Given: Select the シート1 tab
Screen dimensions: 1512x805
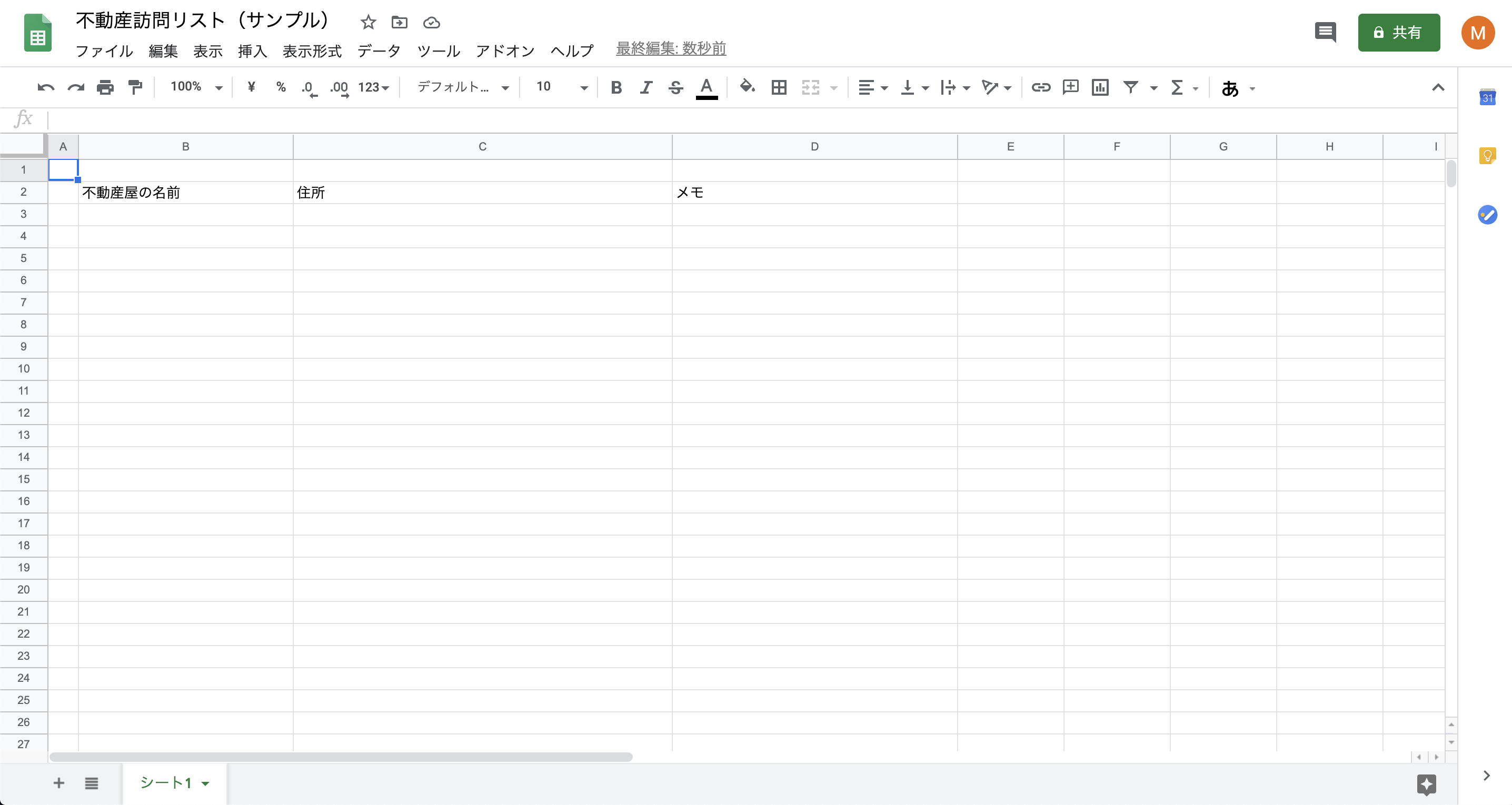Looking at the screenshot, I should [174, 783].
